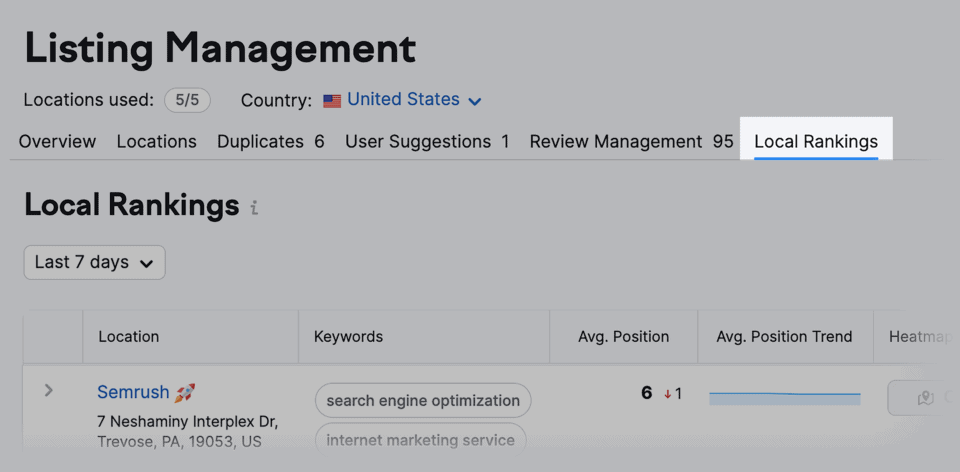960x472 pixels.
Task: Expand the Semrush location row
Action: (x=48, y=390)
